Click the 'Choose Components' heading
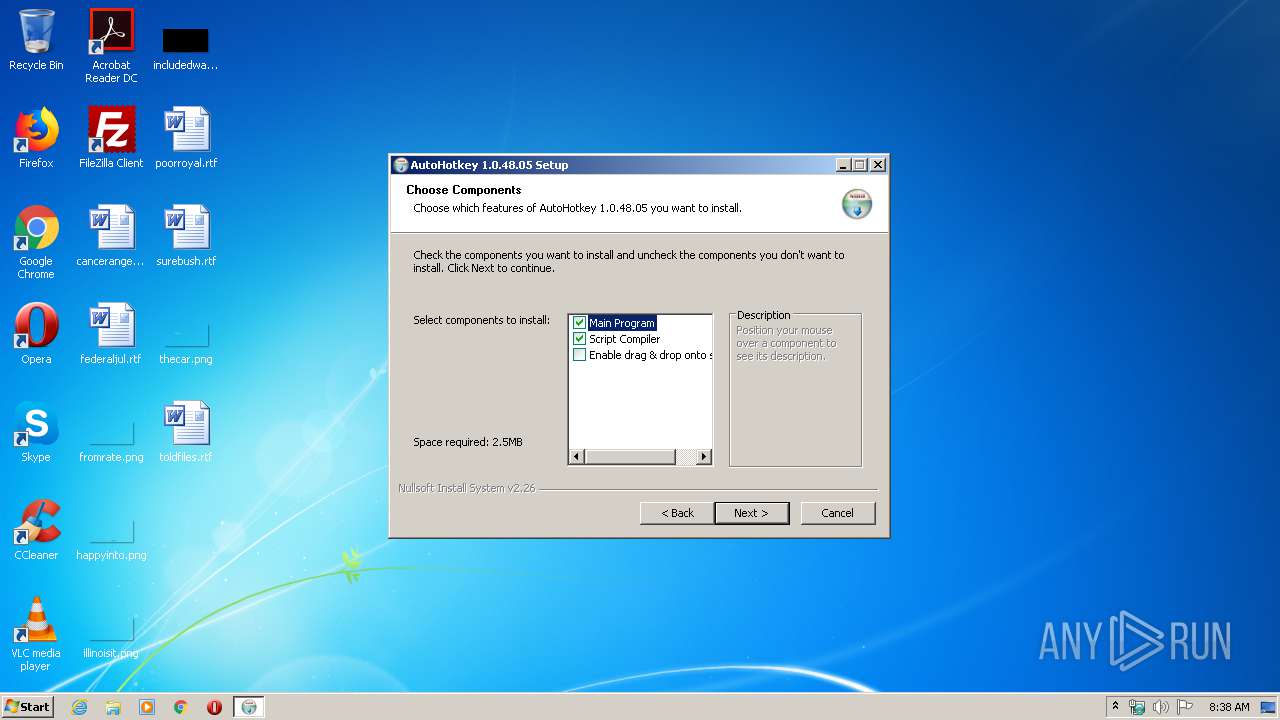This screenshot has width=1280, height=720. [x=464, y=190]
